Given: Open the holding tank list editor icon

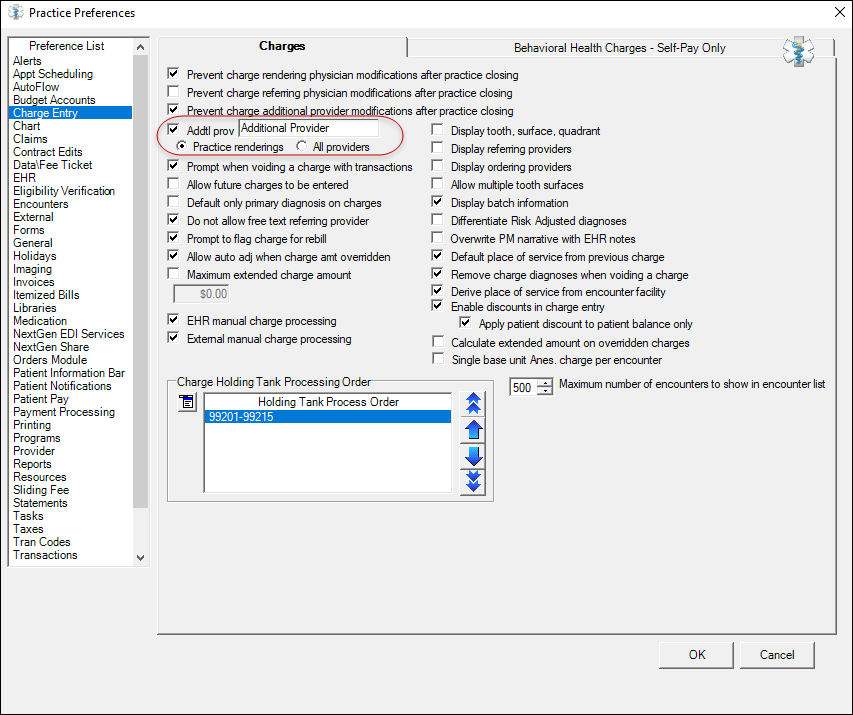Looking at the screenshot, I should tap(187, 402).
